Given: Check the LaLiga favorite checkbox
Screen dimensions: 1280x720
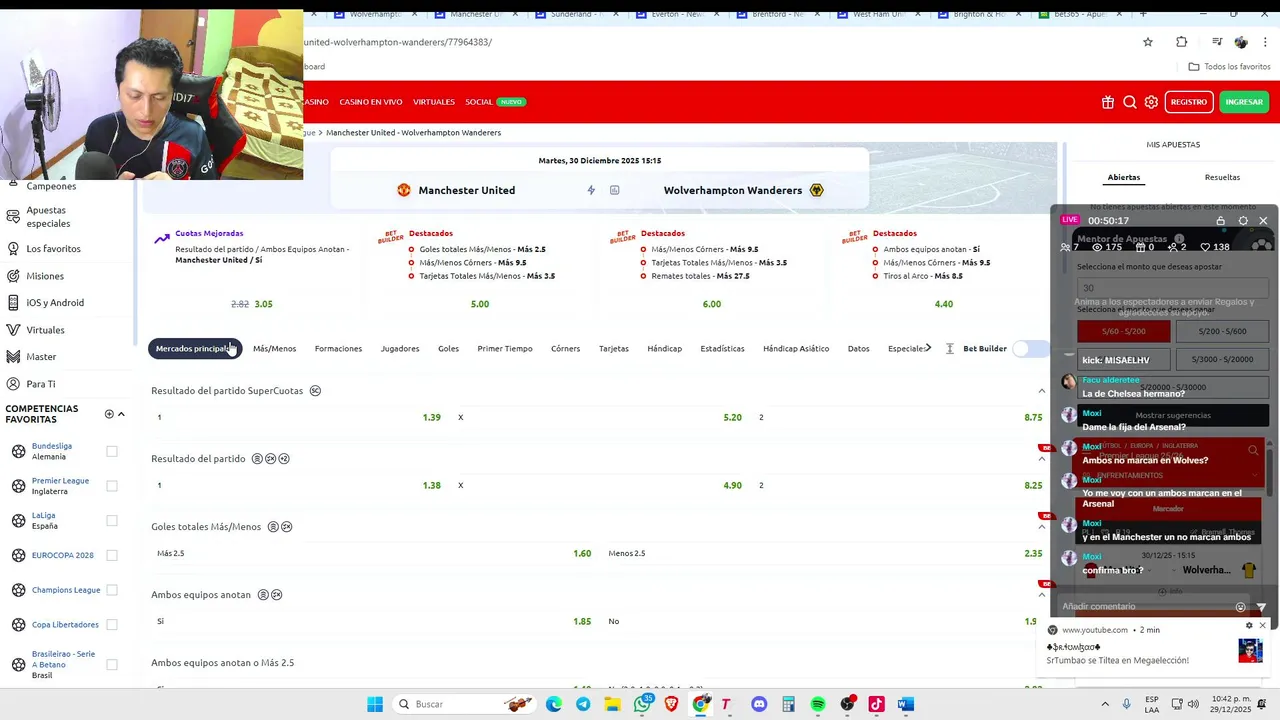Looking at the screenshot, I should tap(112, 521).
